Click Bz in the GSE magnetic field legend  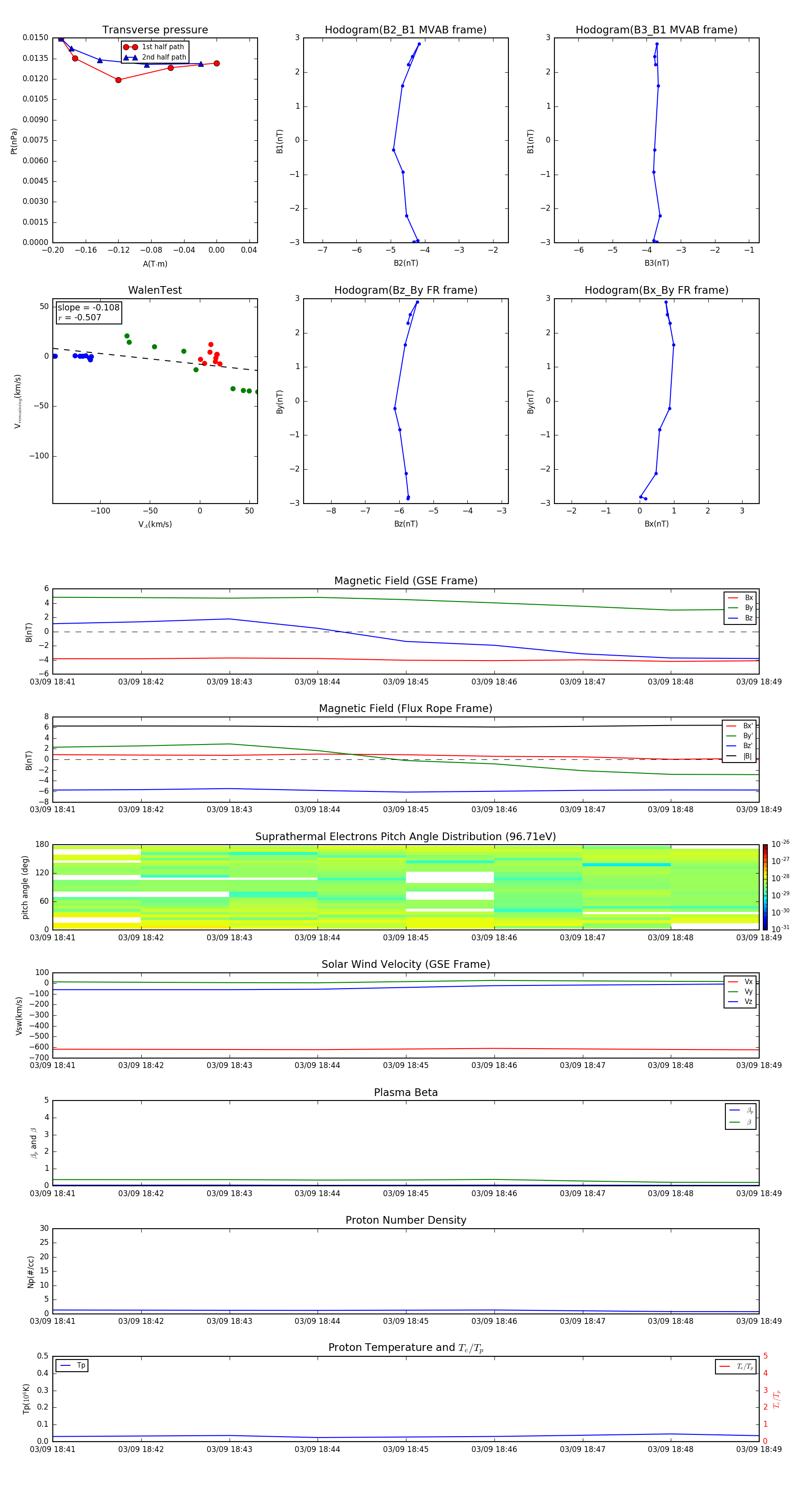(x=741, y=619)
